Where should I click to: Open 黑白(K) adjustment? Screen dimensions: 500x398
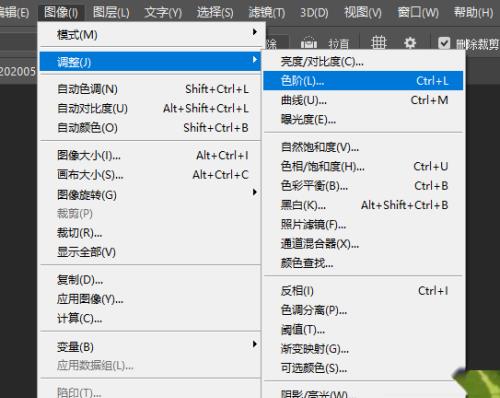[363, 205]
